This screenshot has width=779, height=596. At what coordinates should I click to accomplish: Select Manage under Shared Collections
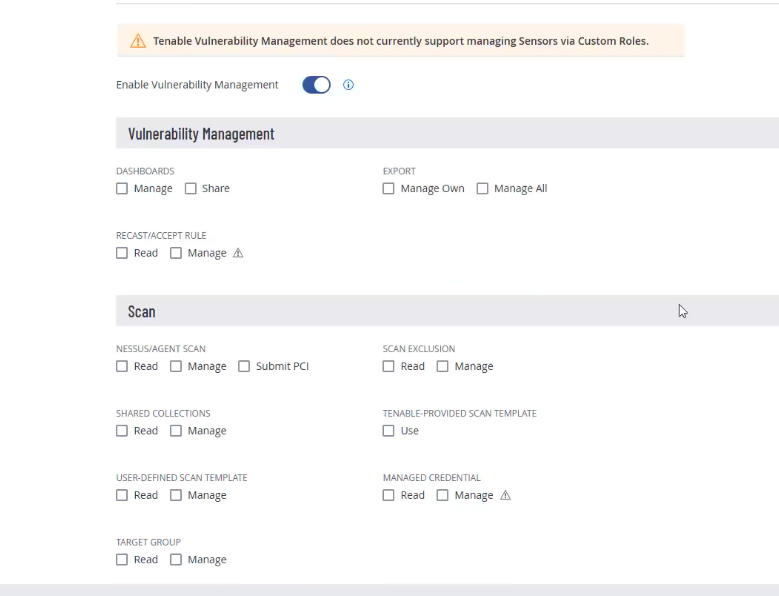tap(176, 431)
